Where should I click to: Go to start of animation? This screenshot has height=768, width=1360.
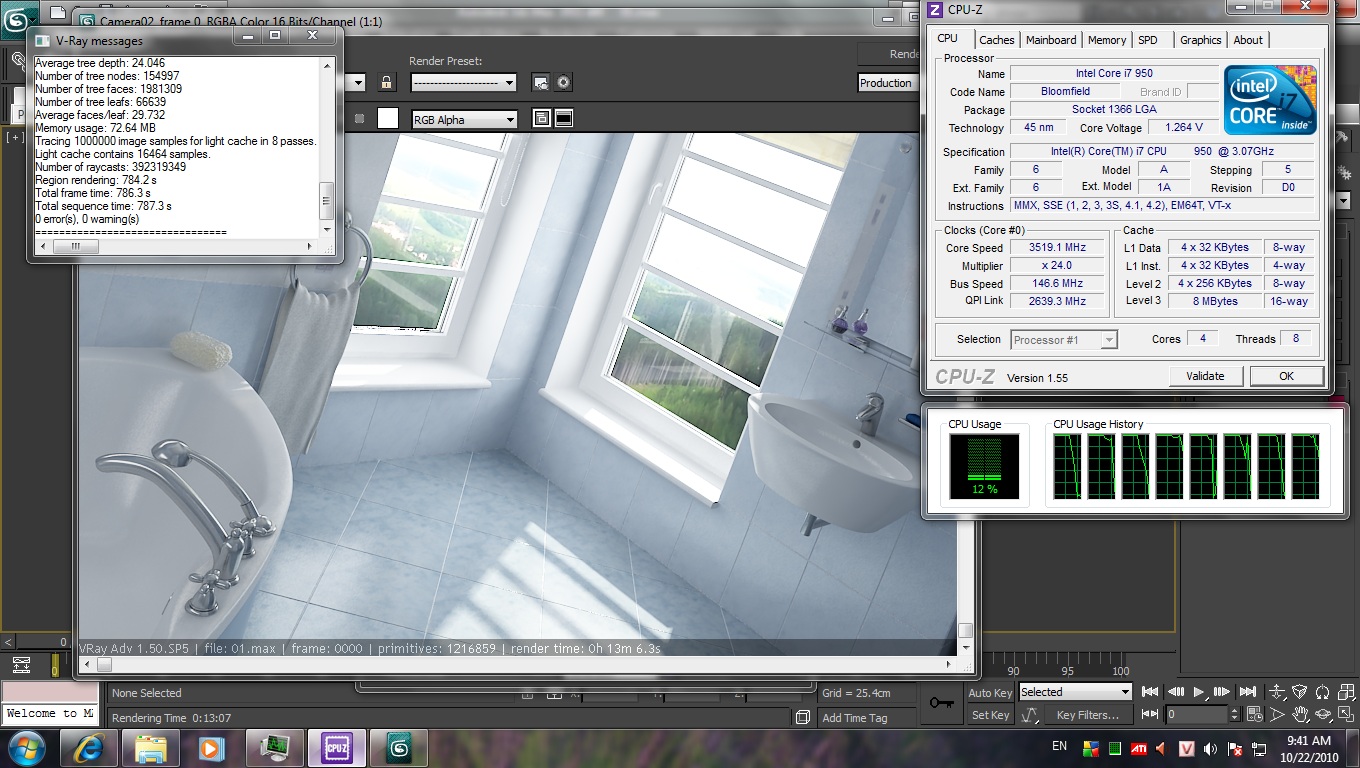(x=1151, y=692)
